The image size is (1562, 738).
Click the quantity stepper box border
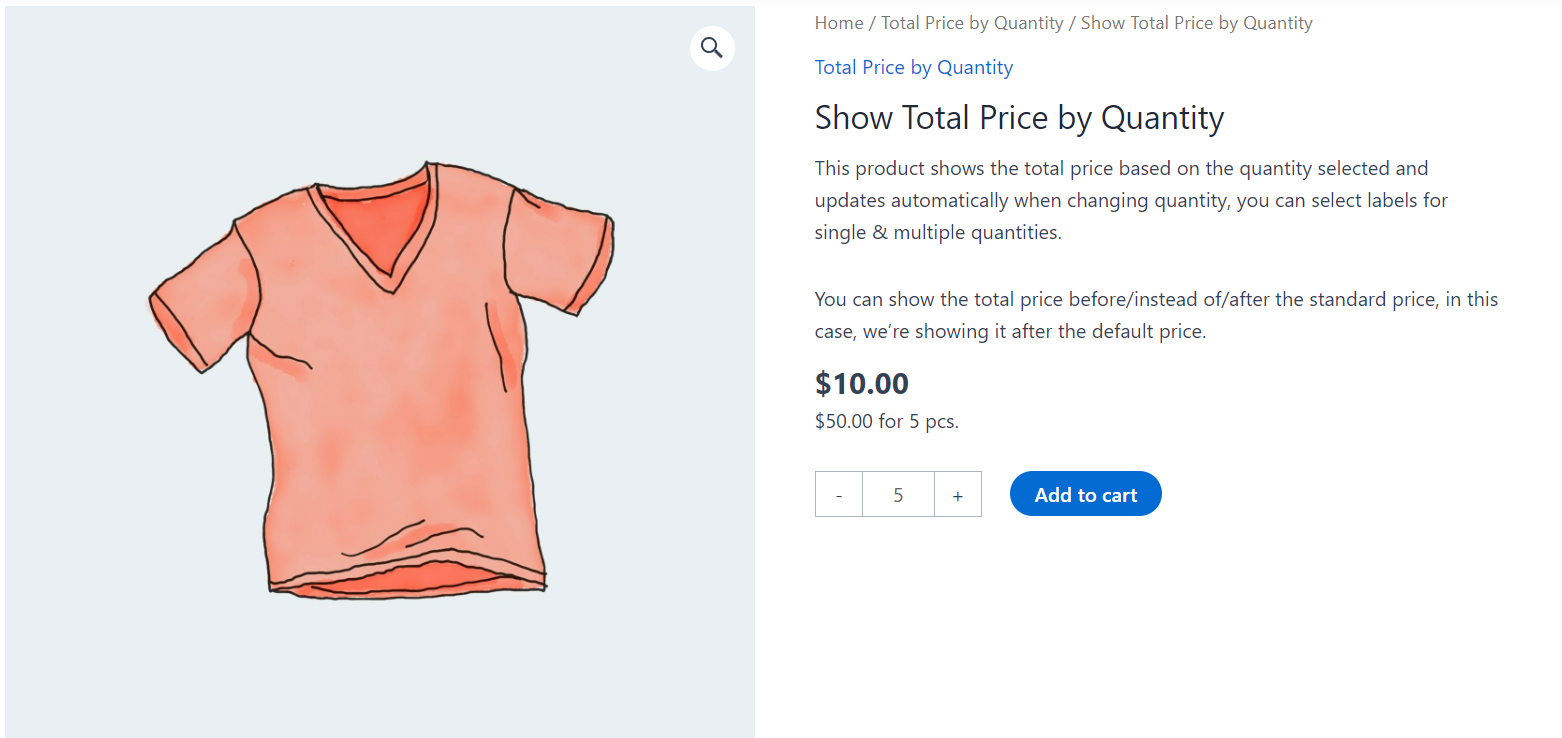[897, 471]
